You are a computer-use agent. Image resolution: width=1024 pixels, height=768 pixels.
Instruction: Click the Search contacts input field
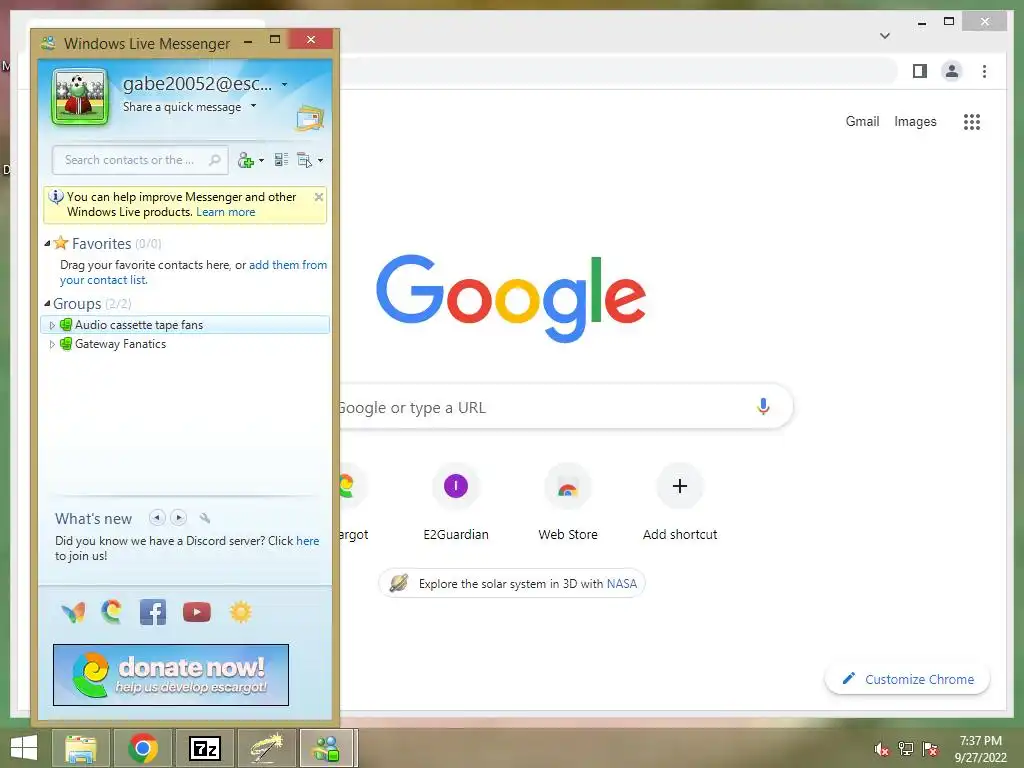(x=140, y=160)
